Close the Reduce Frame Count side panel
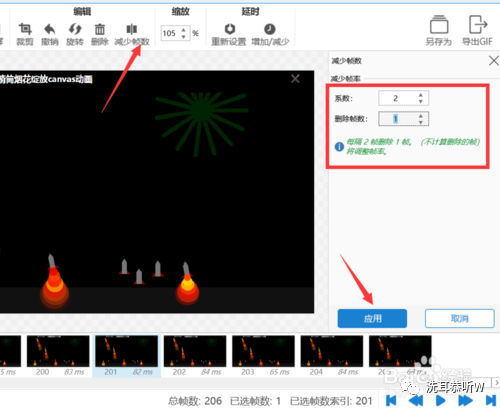Image resolution: width=500 pixels, height=409 pixels. [x=494, y=61]
